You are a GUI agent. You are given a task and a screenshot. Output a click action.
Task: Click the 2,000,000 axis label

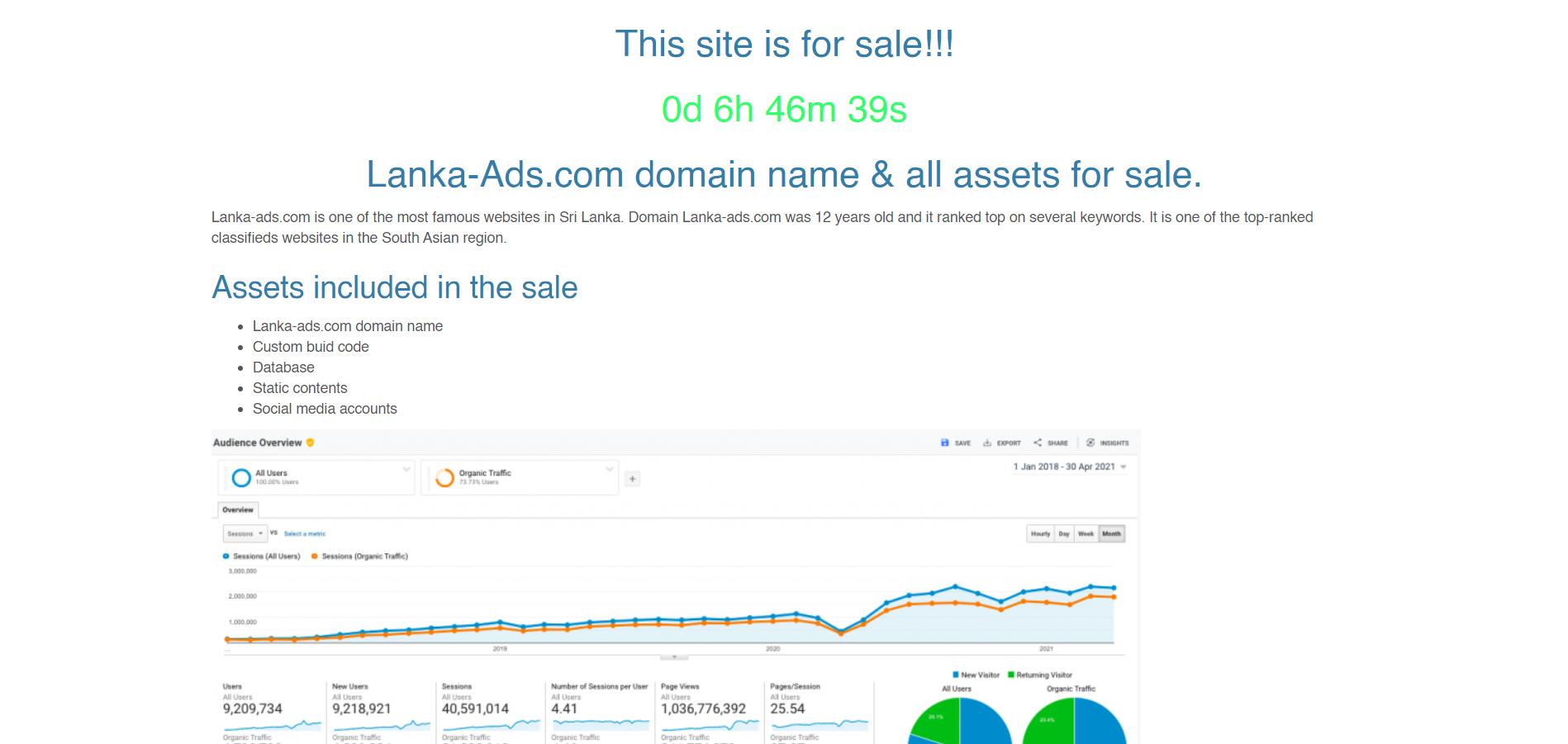tap(242, 596)
